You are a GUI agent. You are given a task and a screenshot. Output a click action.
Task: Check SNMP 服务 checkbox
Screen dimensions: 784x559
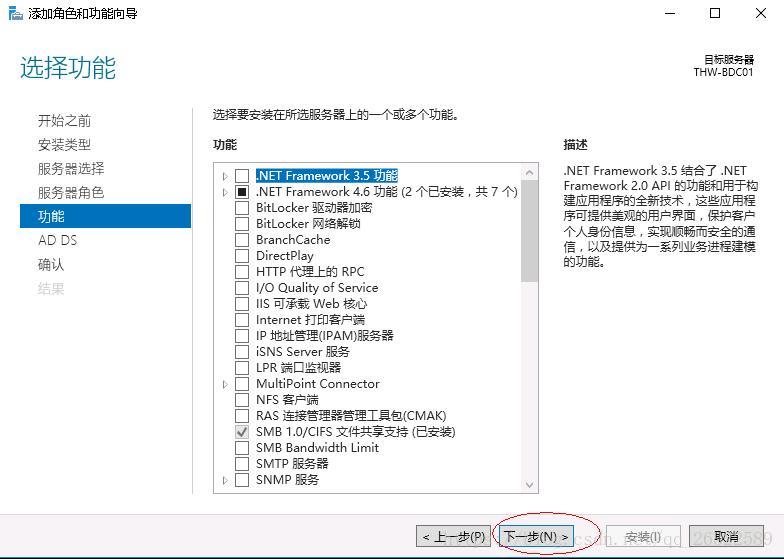(242, 480)
